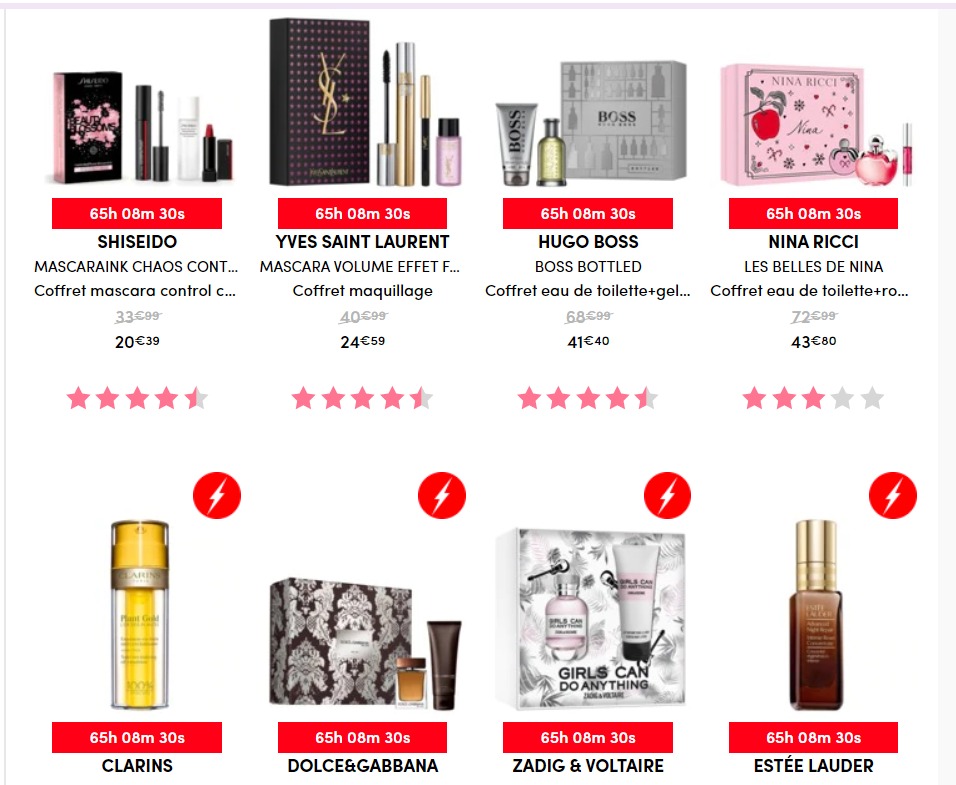The width and height of the screenshot is (956, 785).
Task: Open the Girls Can Do Anything box image
Action: (590, 619)
